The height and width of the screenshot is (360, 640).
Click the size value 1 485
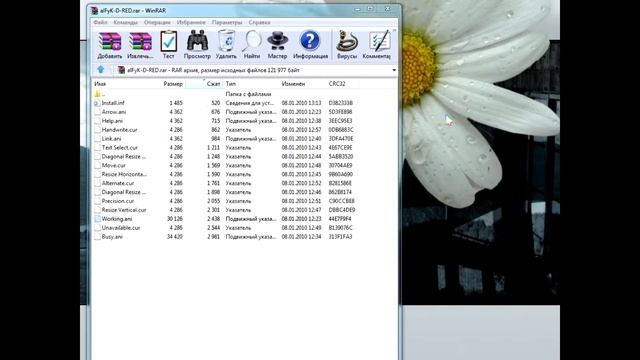176,103
